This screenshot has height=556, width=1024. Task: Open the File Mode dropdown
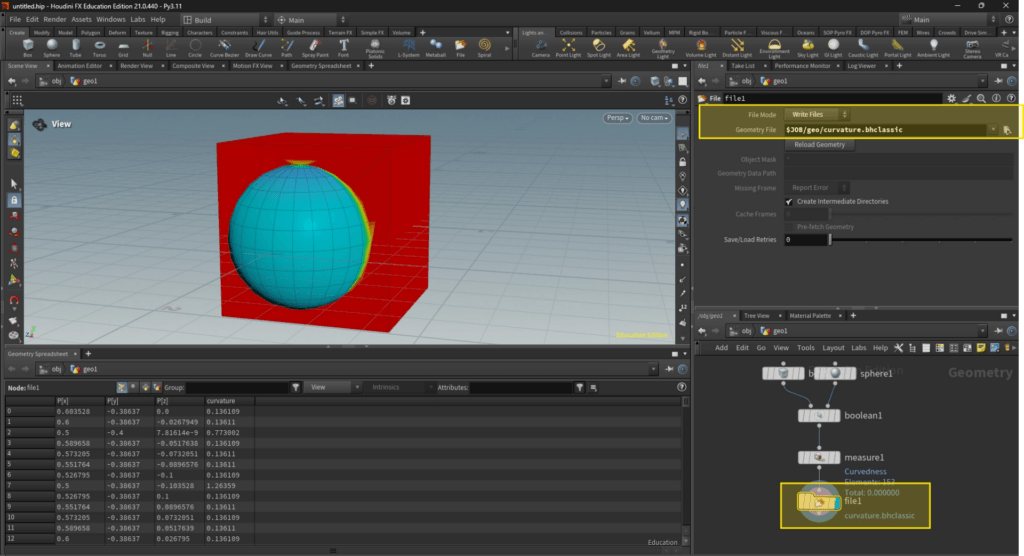click(x=818, y=114)
